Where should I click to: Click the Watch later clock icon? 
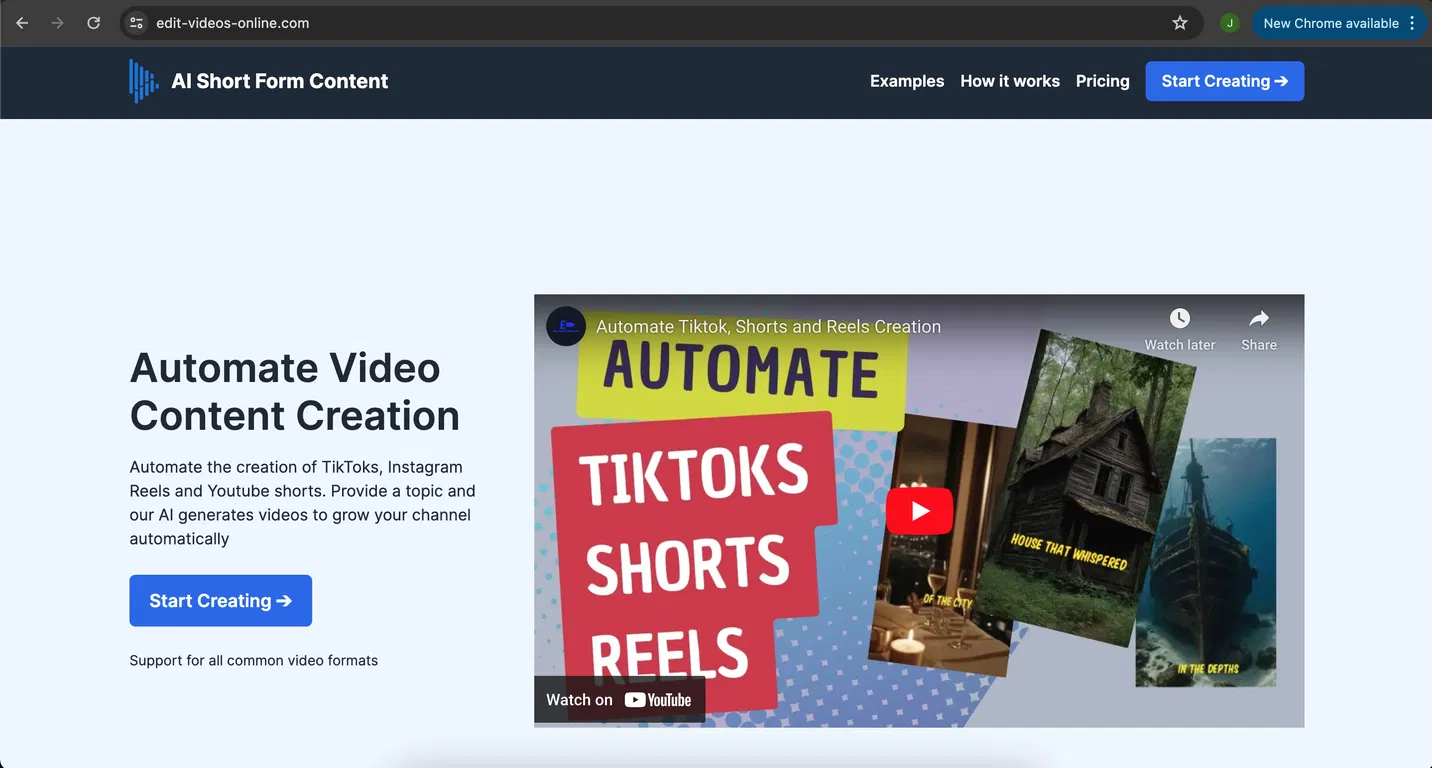pos(1180,319)
